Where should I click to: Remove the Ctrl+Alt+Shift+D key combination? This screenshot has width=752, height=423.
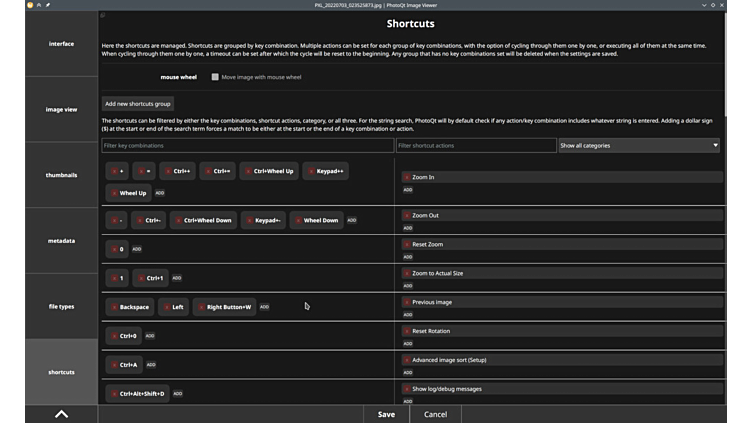pos(114,394)
